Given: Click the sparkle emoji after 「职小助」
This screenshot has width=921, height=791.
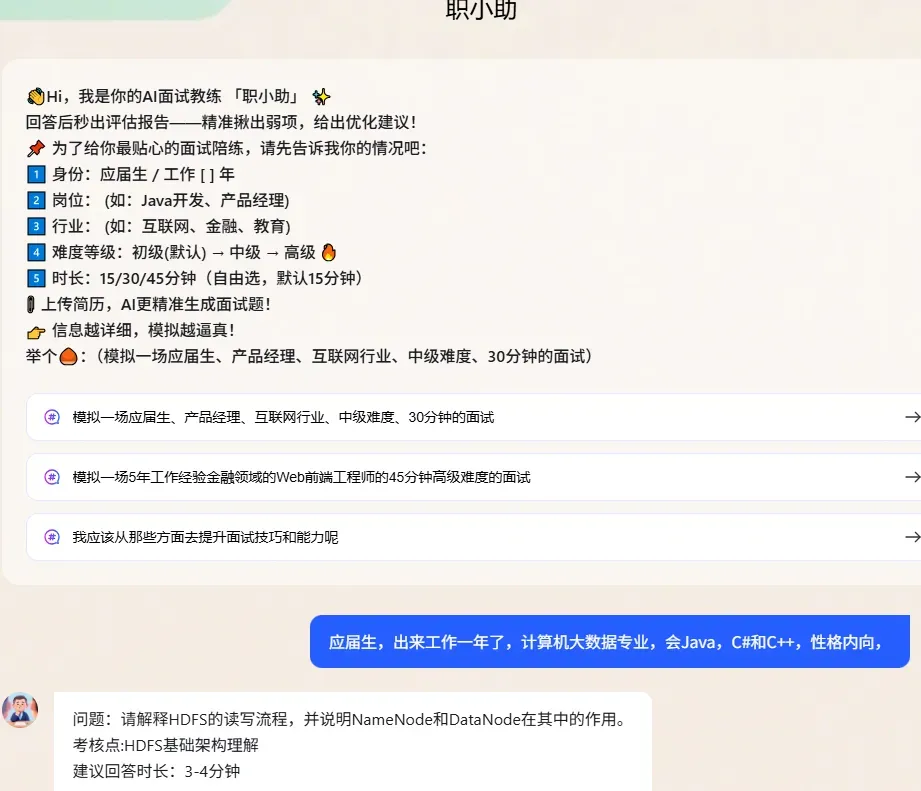Looking at the screenshot, I should 321,96.
